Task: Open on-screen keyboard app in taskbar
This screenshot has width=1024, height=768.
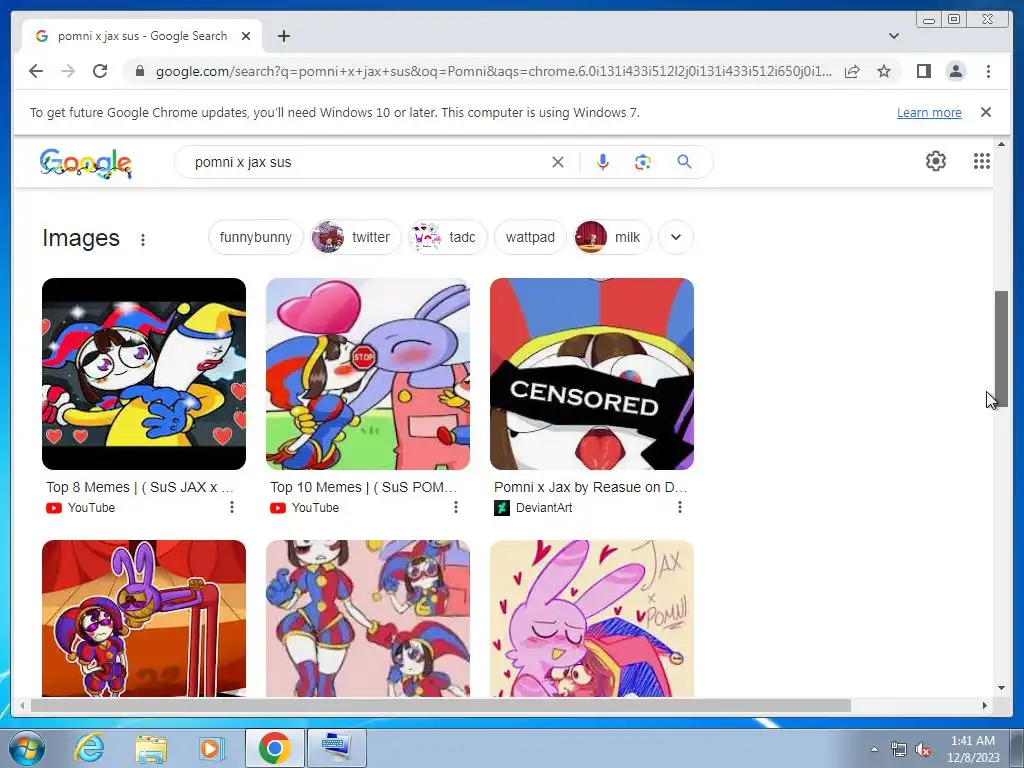Action: [336, 748]
